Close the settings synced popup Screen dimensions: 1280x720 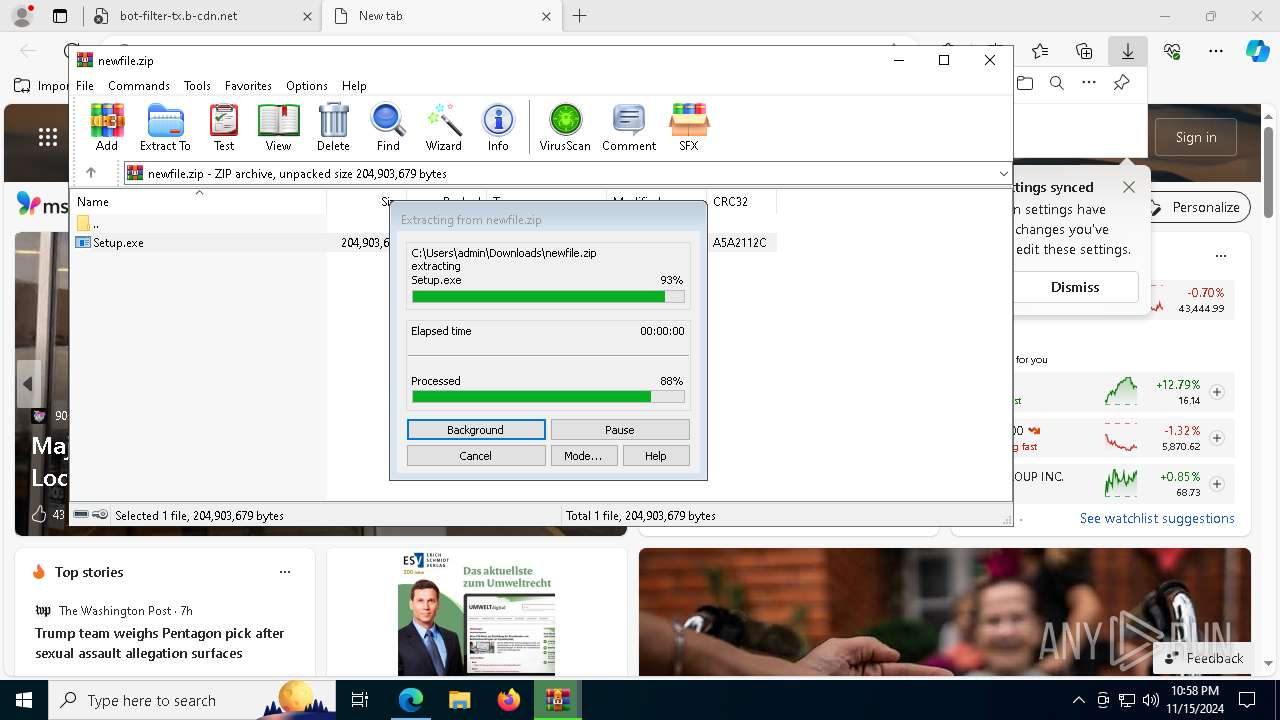tap(1129, 187)
